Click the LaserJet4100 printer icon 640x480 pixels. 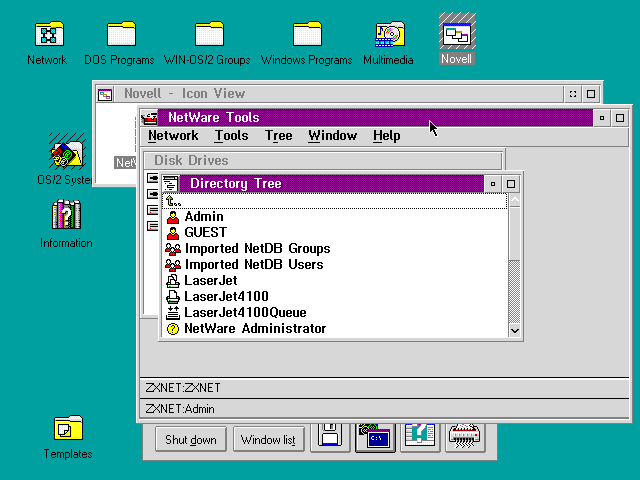[173, 297]
